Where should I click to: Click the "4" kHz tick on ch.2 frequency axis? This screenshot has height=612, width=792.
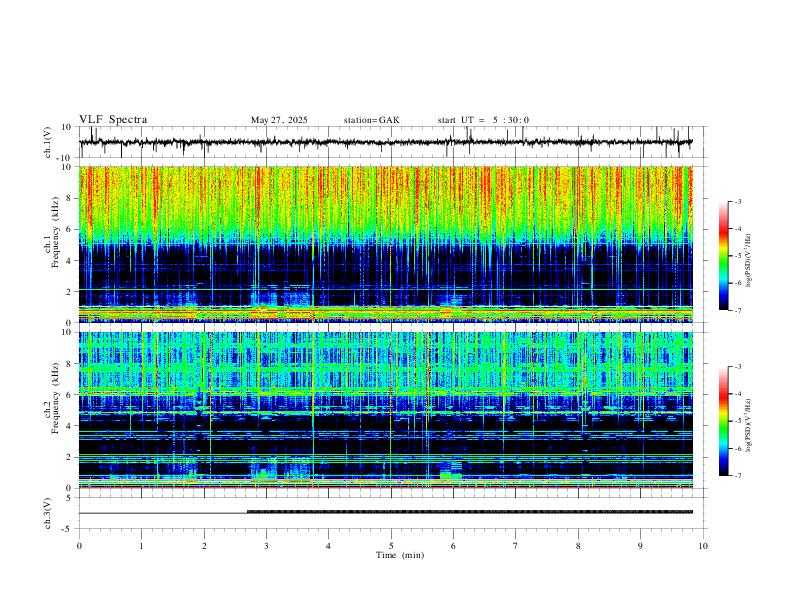click(x=69, y=426)
